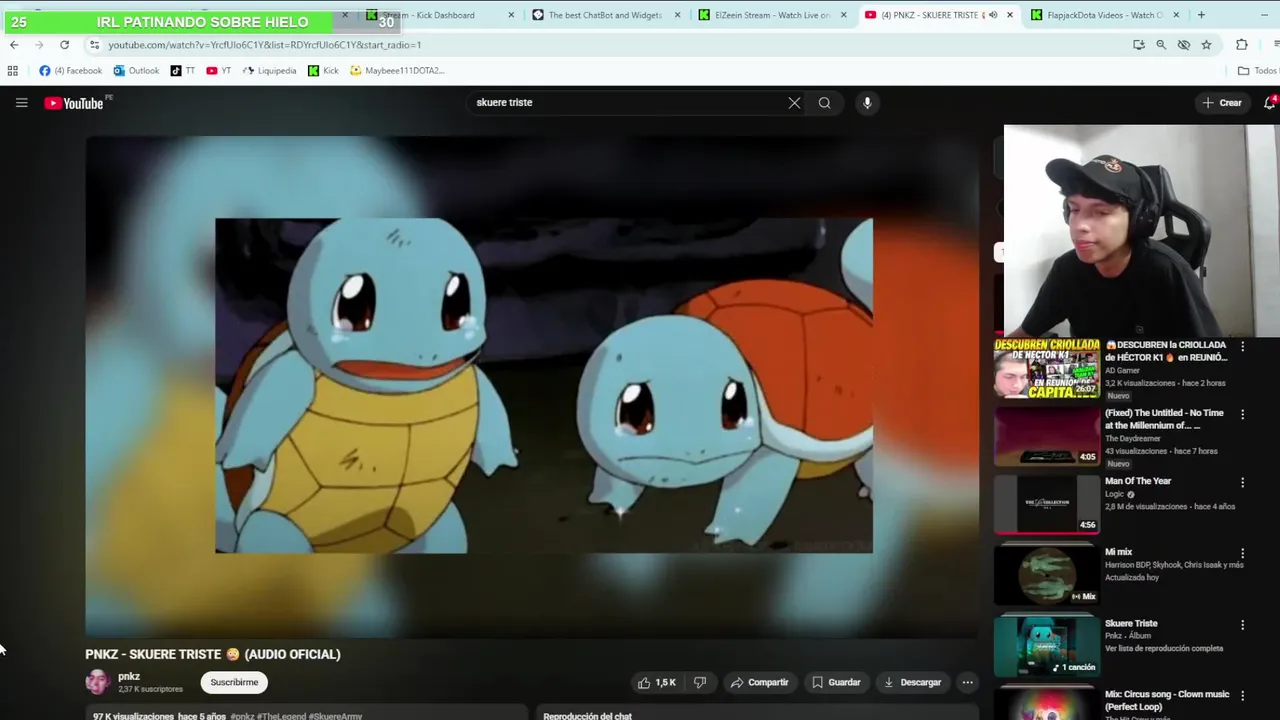
Task: Open the YouTube hamburger guide menu
Action: point(21,102)
